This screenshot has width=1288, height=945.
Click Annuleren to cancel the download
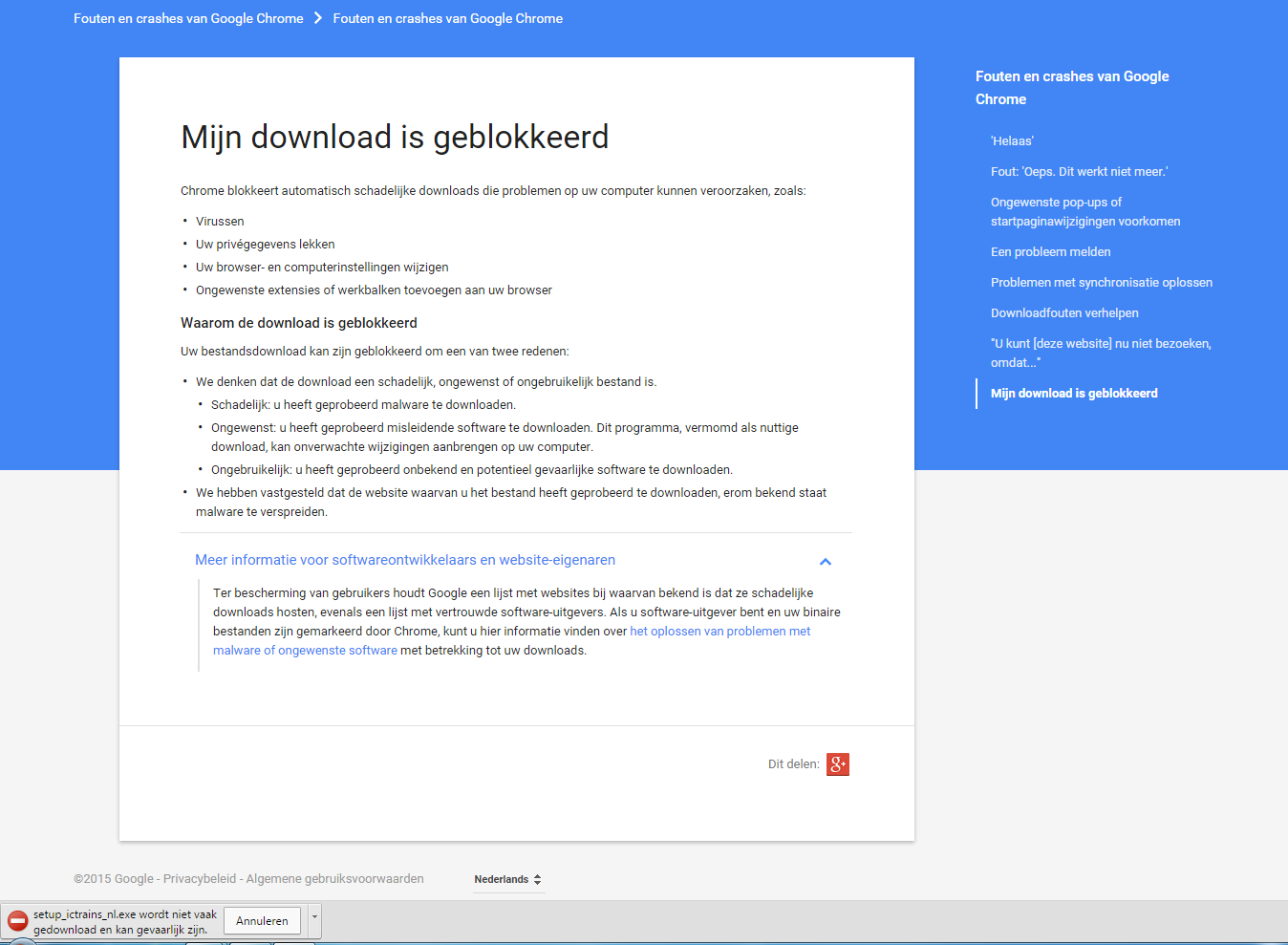[x=262, y=921]
